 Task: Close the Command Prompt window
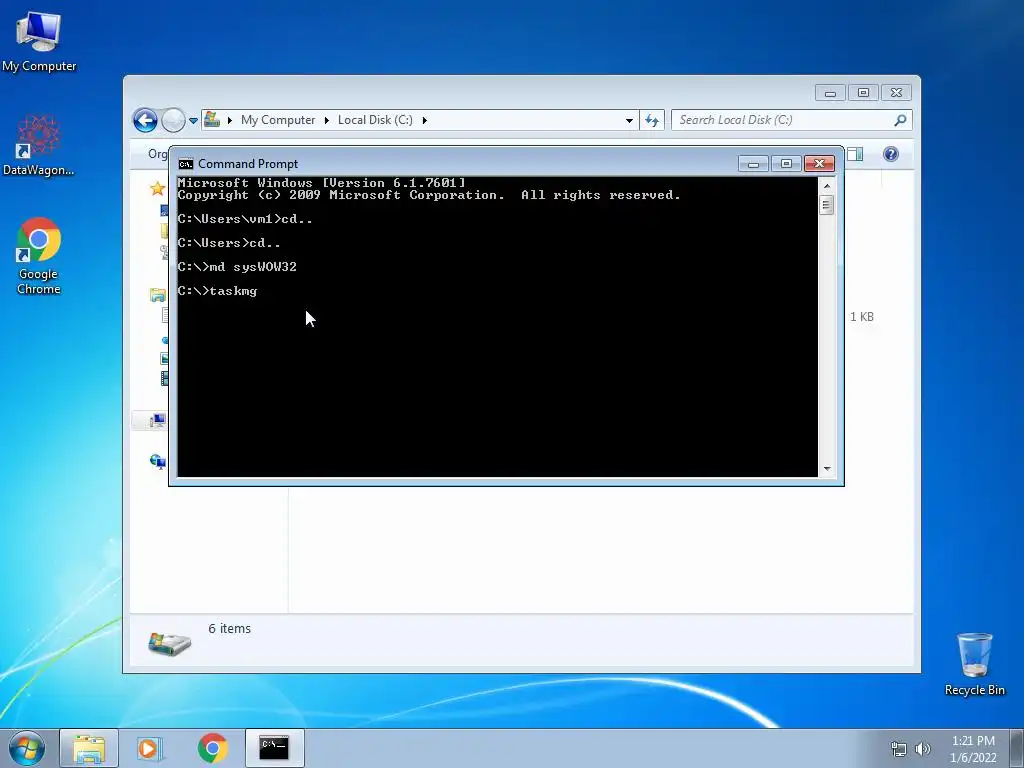[820, 164]
